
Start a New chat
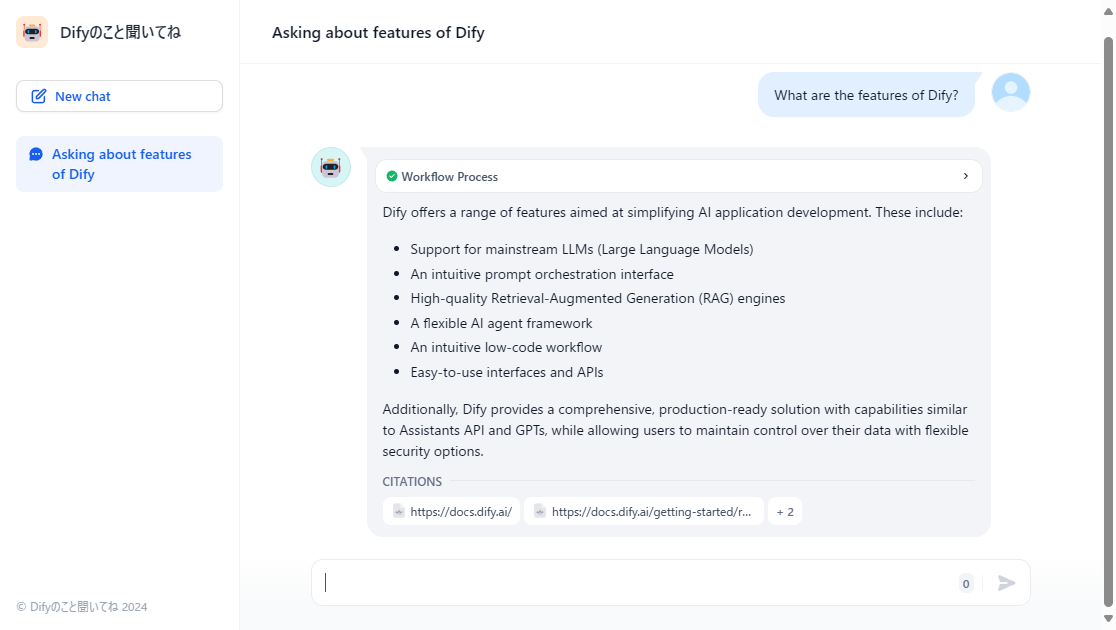pyautogui.click(x=119, y=95)
